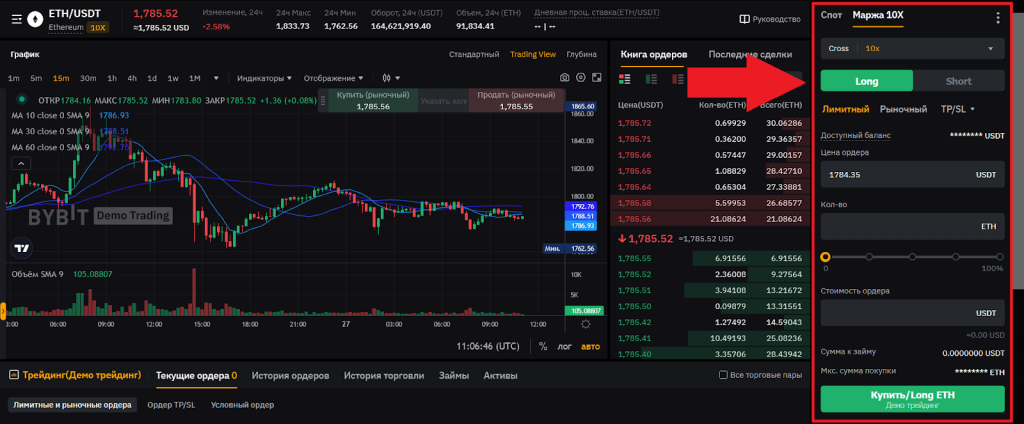Expand the TP/SL order type dropdown

957,109
